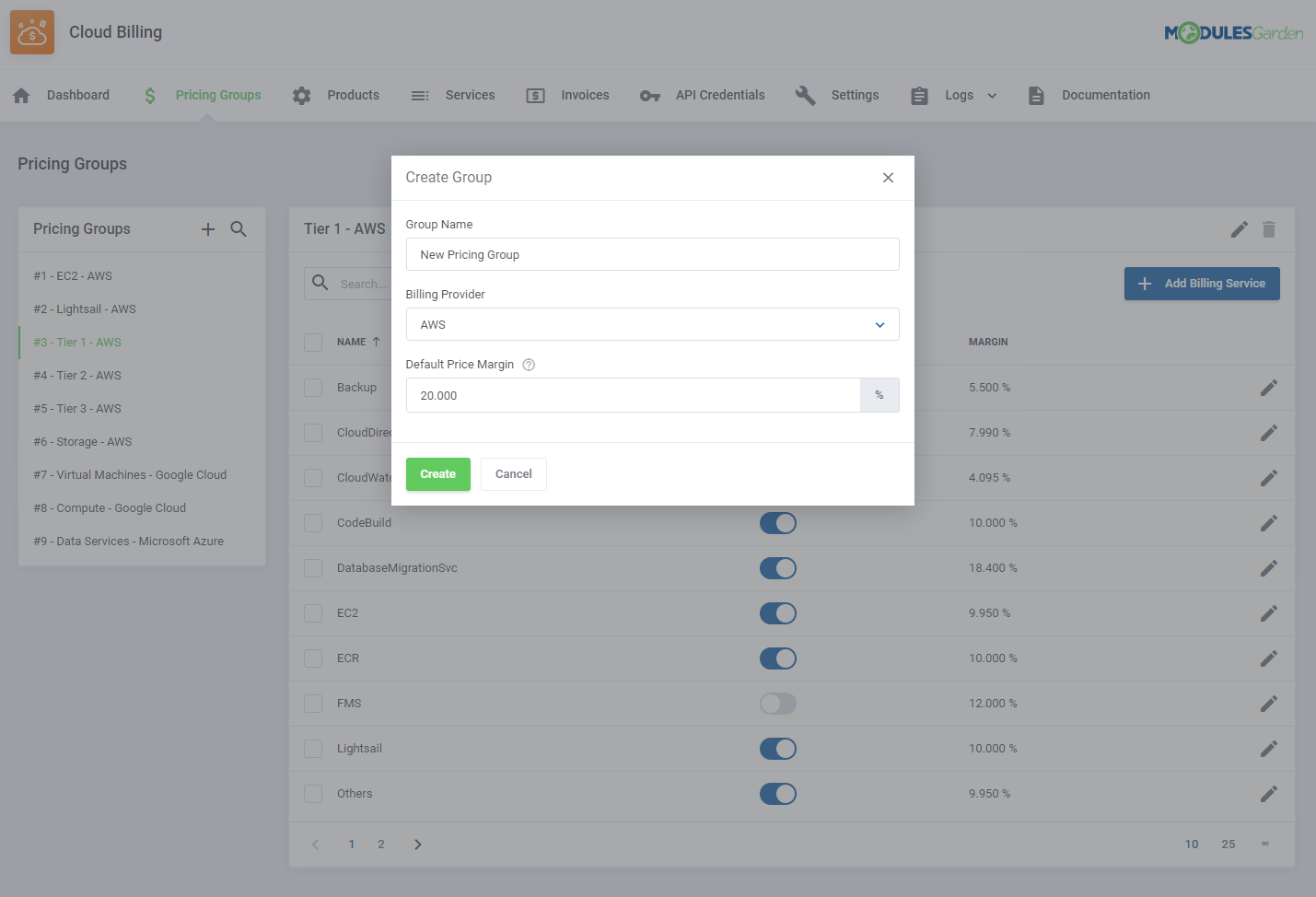The image size is (1316, 897).
Task: Open the Documentation menu item
Action: point(1106,96)
